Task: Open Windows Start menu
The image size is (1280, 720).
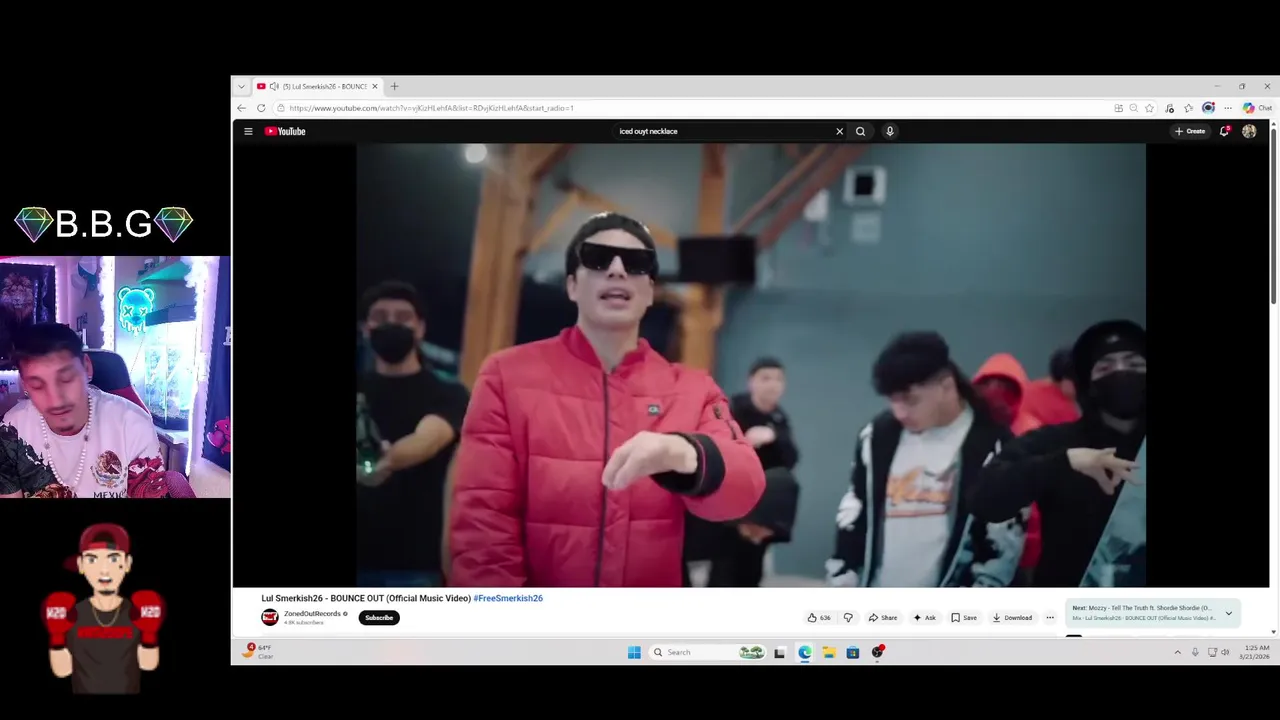Action: coord(634,652)
